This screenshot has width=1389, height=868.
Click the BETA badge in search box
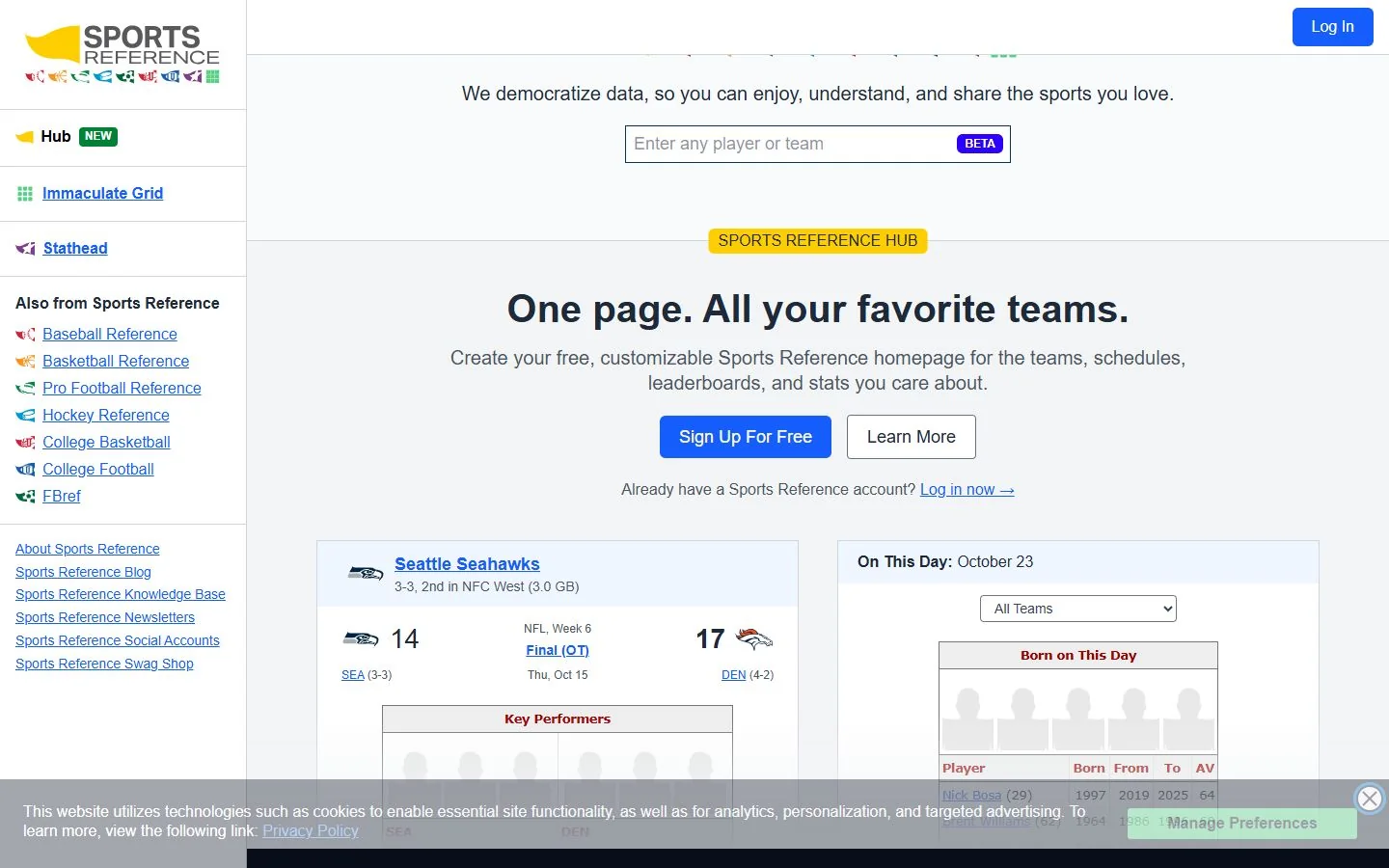pos(980,144)
